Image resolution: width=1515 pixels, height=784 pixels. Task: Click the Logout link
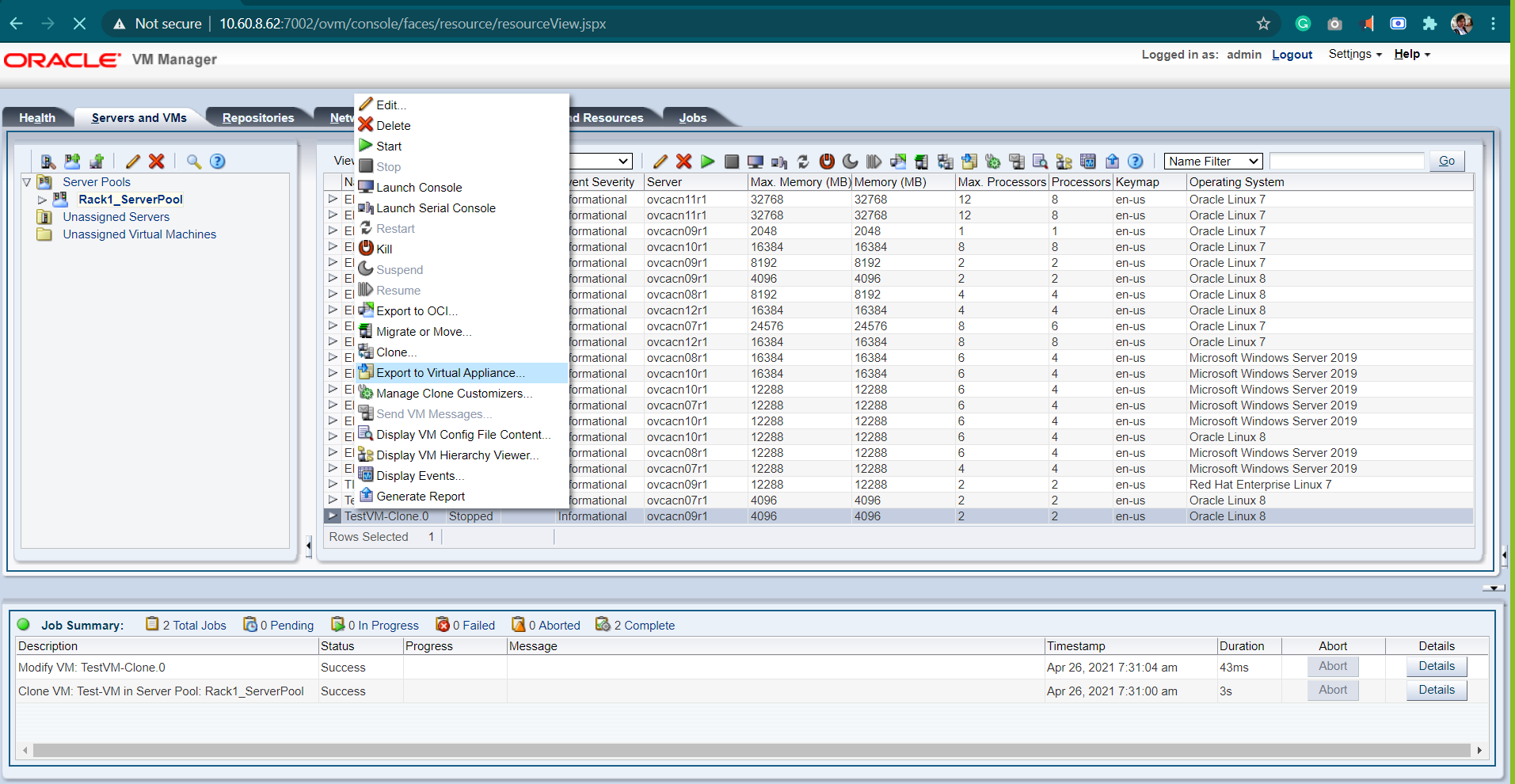1292,55
